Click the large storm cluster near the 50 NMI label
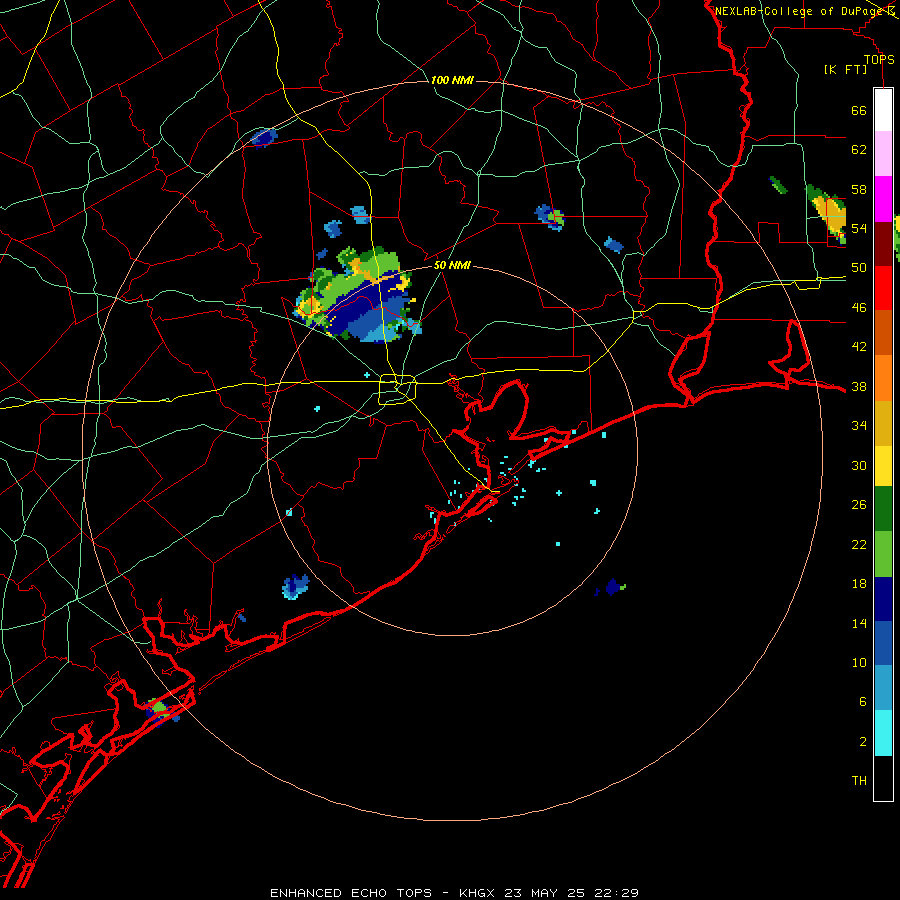This screenshot has width=900, height=900. [359, 296]
